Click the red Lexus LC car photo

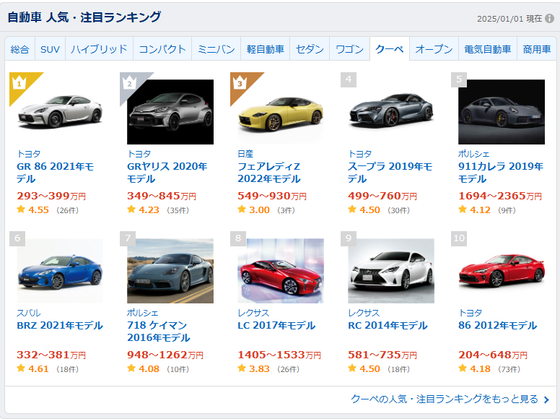click(x=281, y=271)
